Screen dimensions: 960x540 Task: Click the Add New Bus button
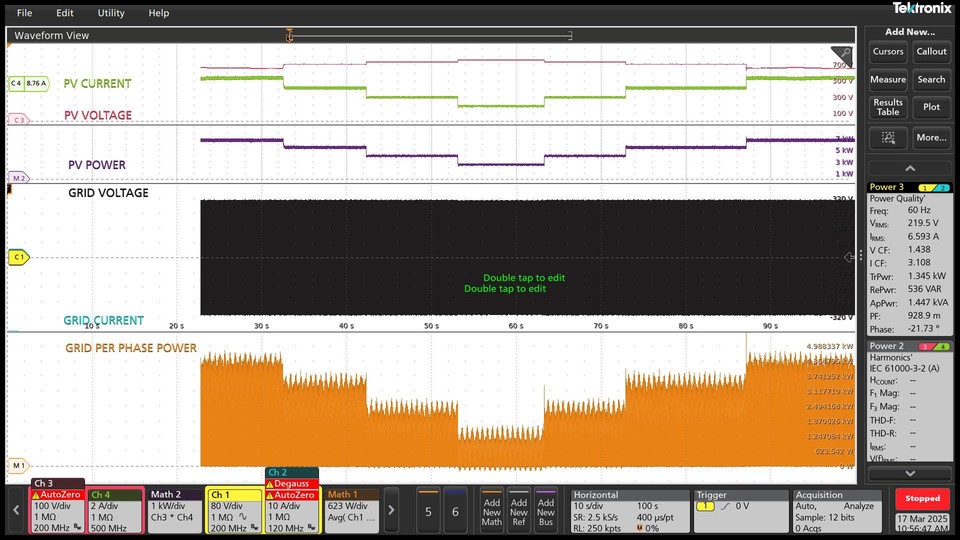pyautogui.click(x=546, y=510)
